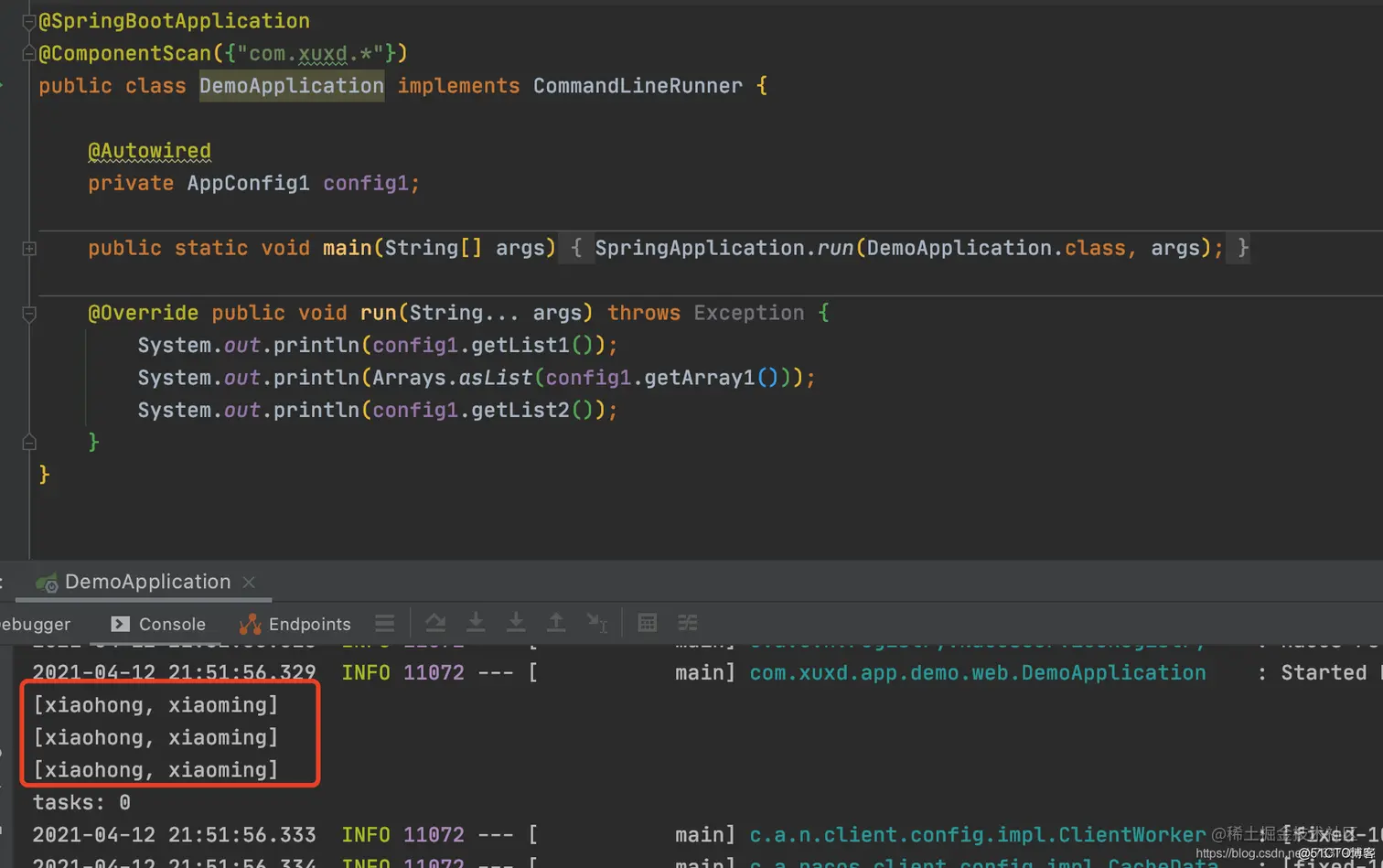This screenshot has height=868, width=1383.
Task: Click the "com.xuxd.*" string literal
Action: [310, 53]
